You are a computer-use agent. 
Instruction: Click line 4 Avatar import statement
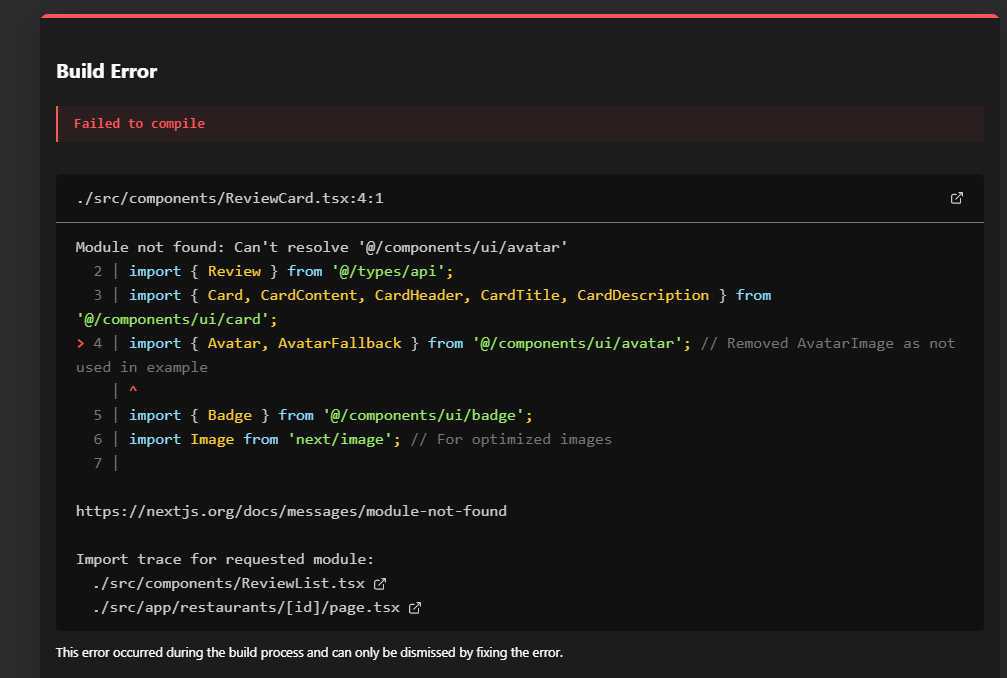(x=410, y=343)
